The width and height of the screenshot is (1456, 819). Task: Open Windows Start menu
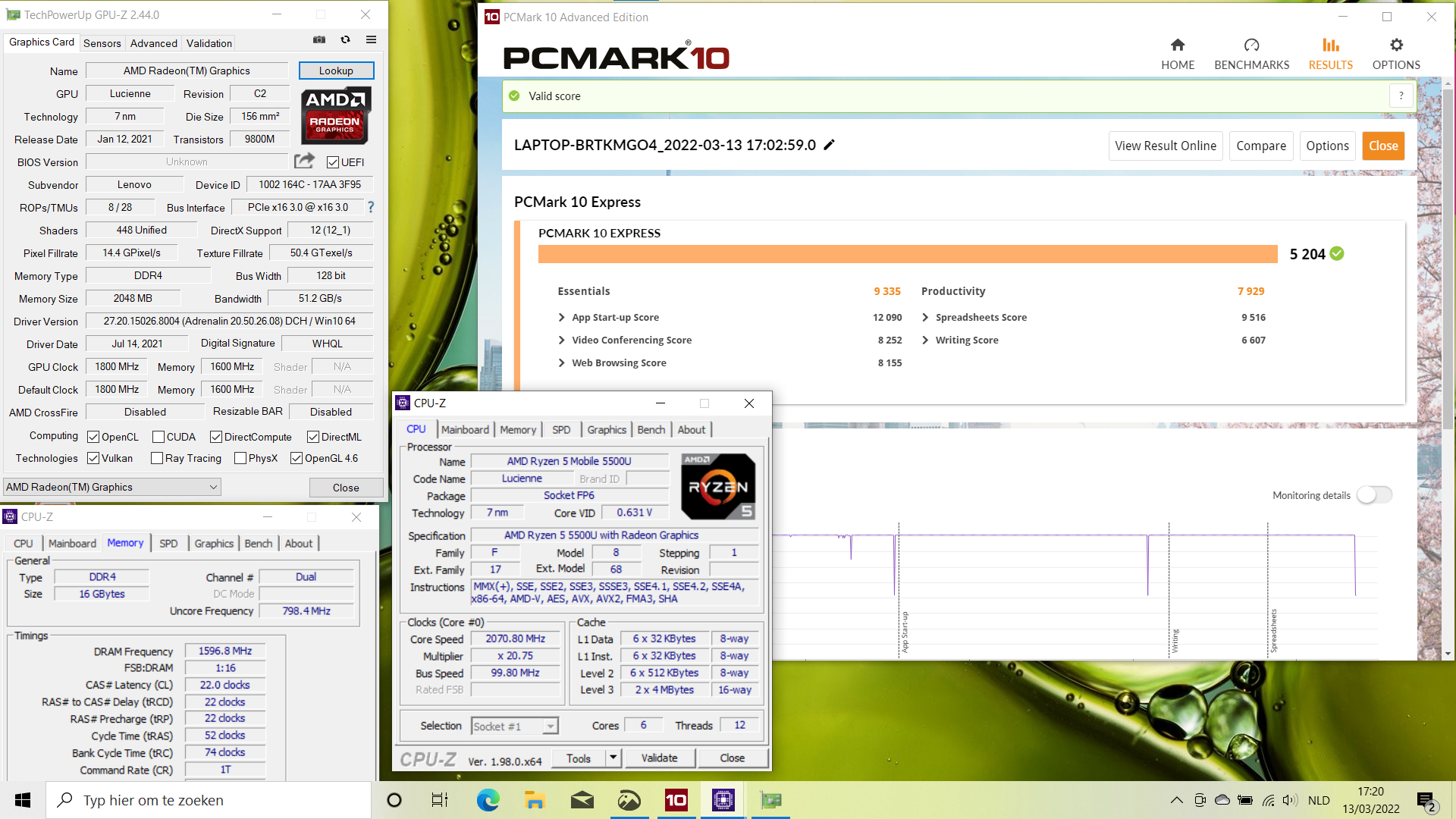pos(23,800)
